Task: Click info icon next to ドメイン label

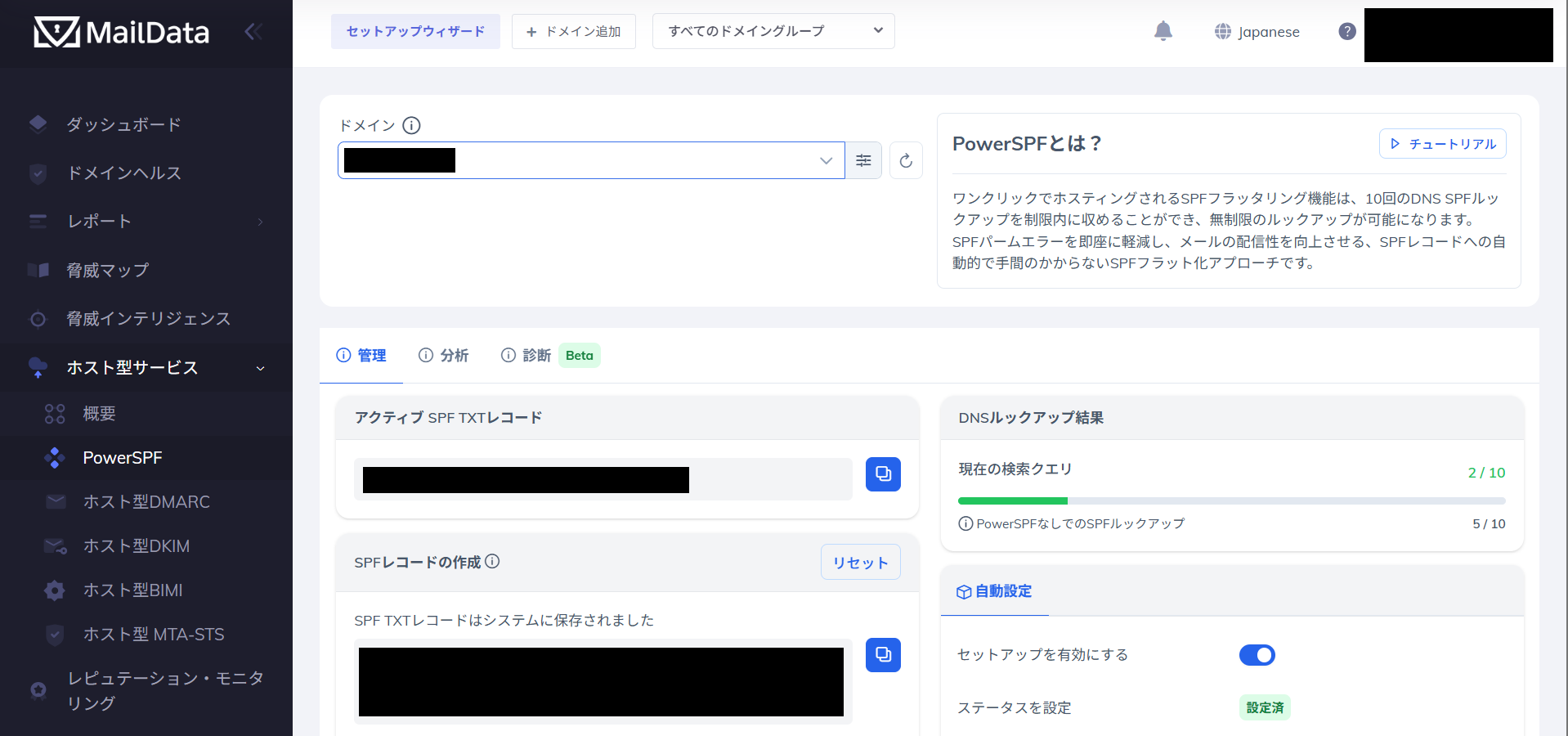Action: (x=412, y=125)
